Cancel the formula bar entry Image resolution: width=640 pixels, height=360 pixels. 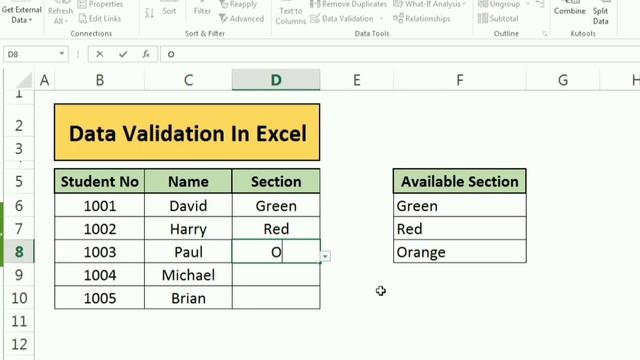click(100, 54)
